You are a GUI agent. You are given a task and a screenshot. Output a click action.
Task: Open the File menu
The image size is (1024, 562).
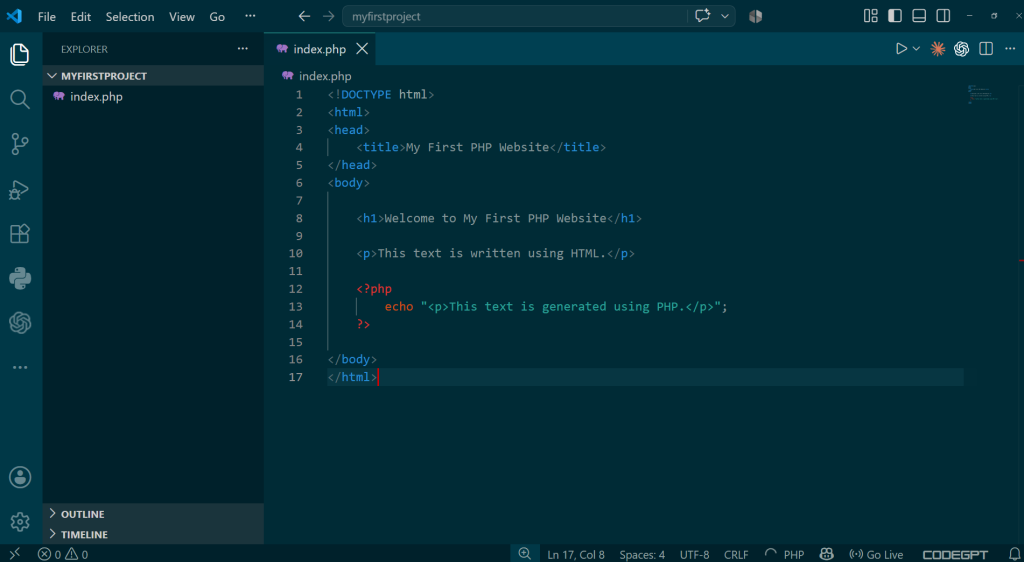(x=46, y=17)
